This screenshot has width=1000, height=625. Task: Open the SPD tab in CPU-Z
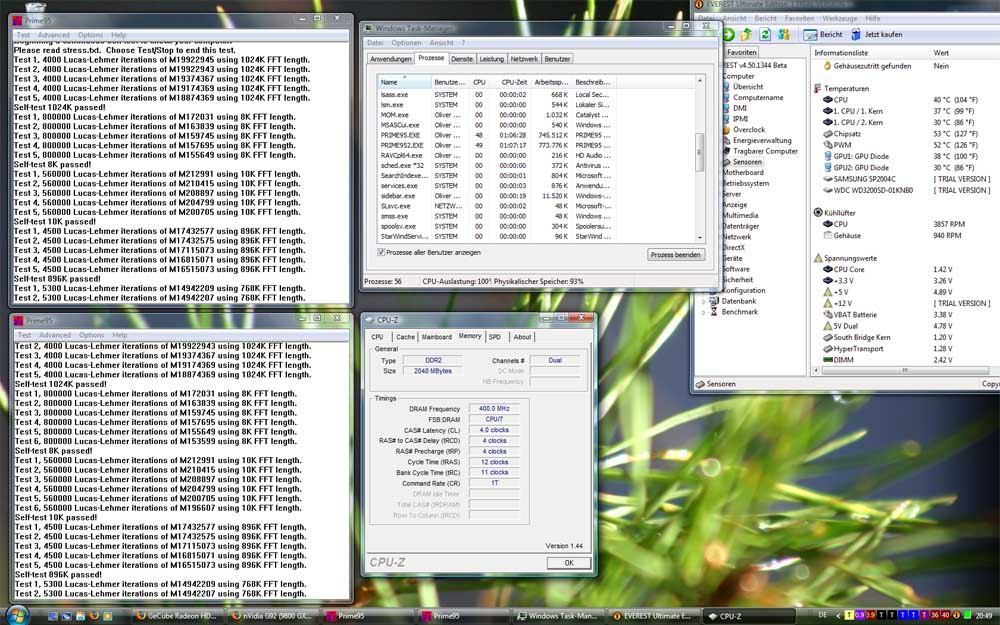point(494,337)
